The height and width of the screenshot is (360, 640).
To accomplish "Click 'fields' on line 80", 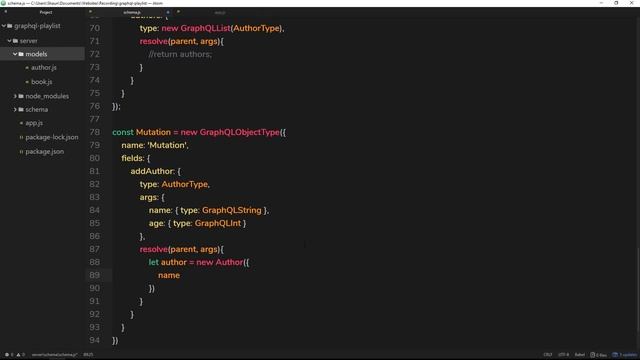I will point(131,158).
